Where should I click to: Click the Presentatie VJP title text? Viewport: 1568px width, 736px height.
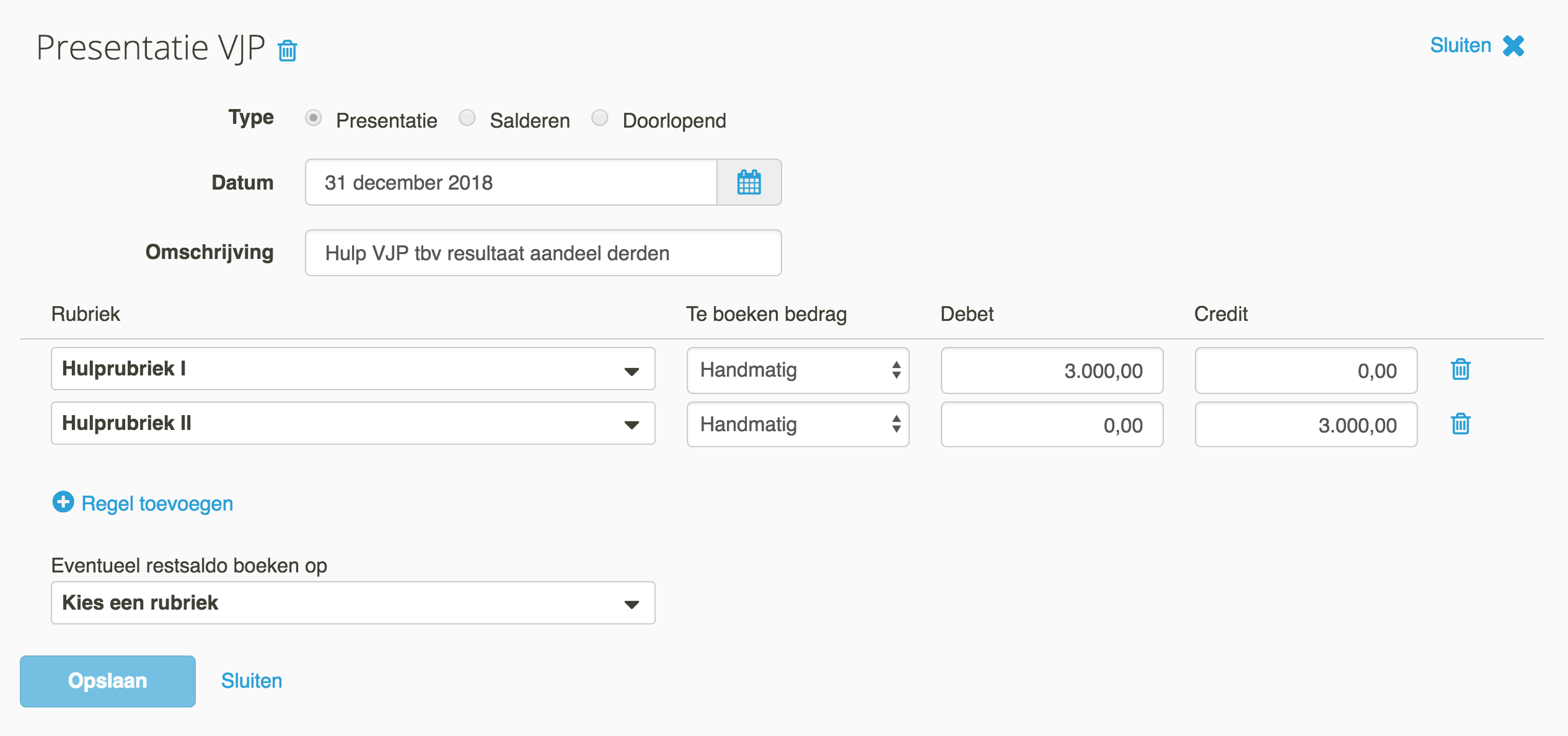[x=151, y=48]
